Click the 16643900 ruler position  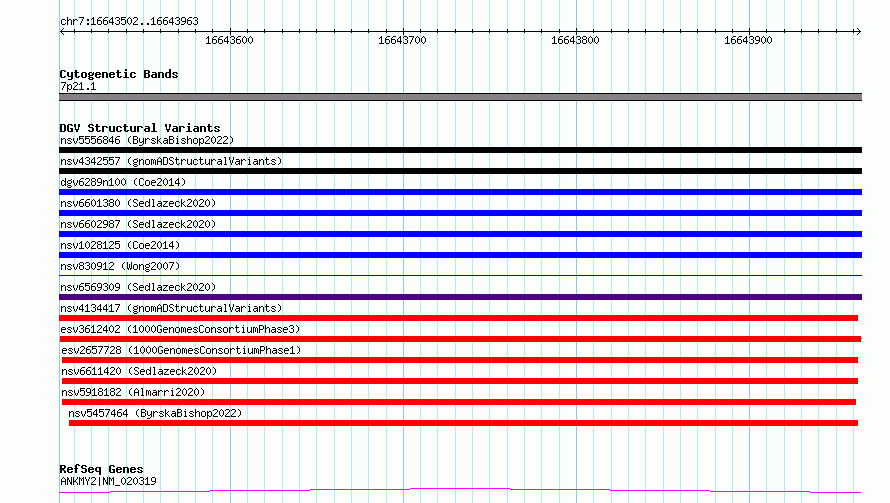748,40
